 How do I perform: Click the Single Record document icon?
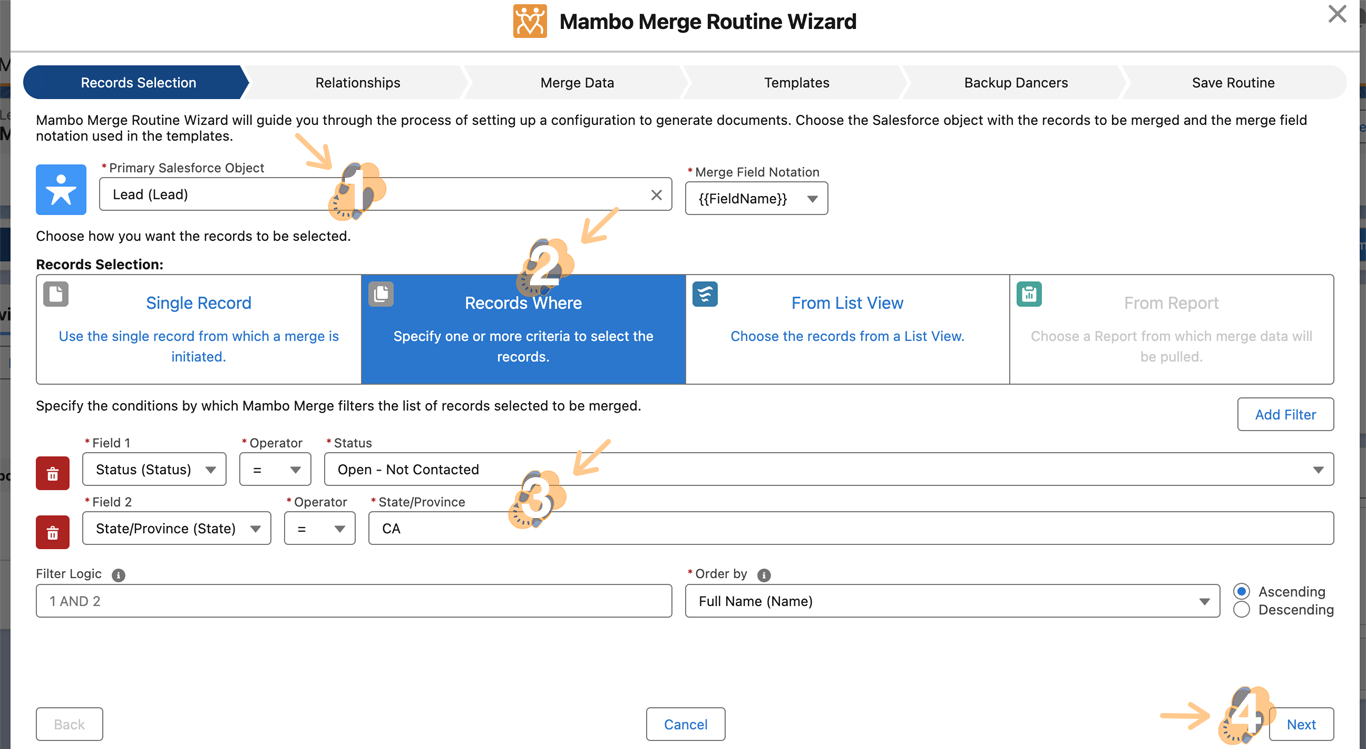coord(56,294)
